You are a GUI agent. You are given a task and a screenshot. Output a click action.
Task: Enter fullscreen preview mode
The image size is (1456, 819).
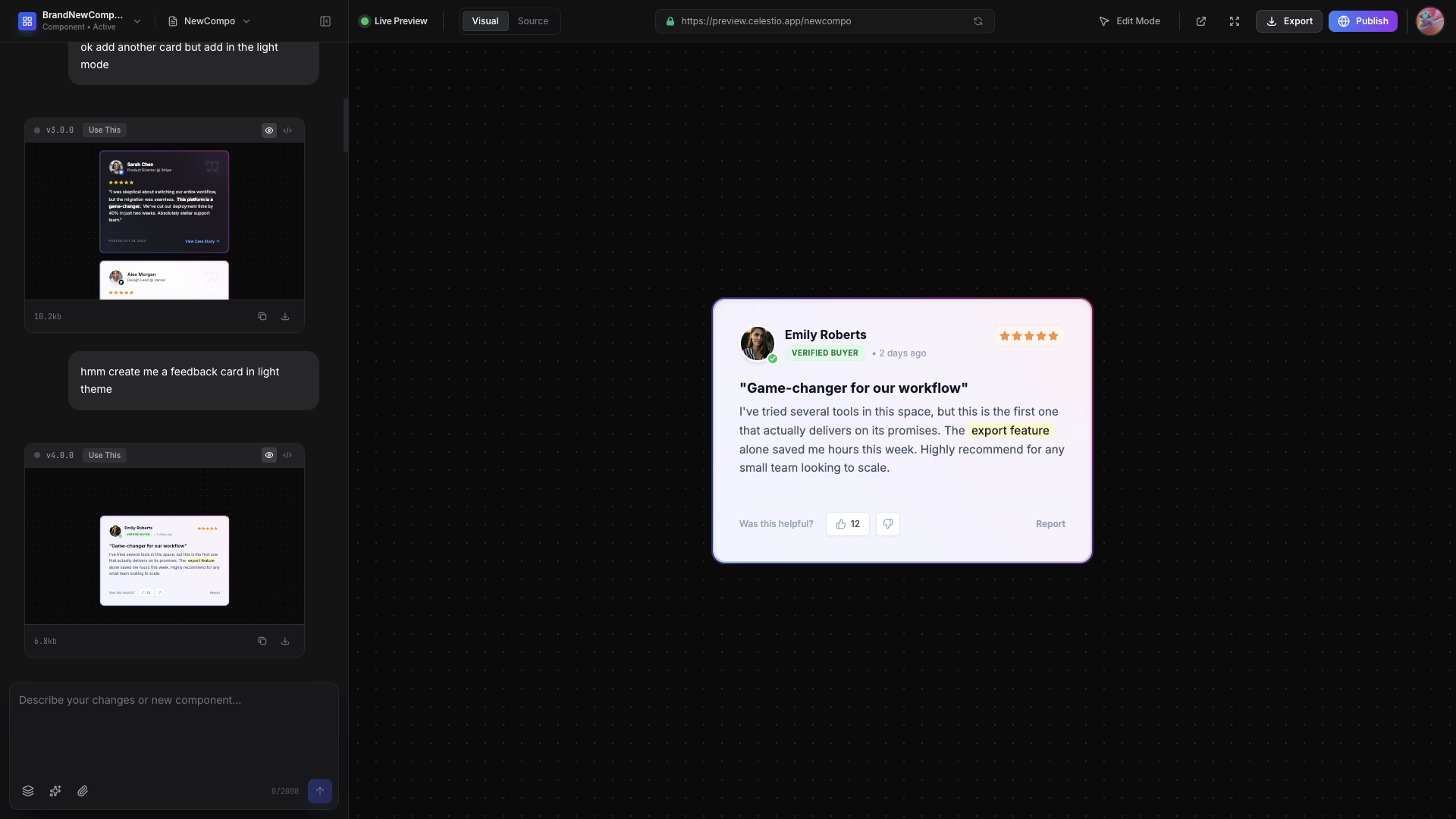click(1235, 21)
